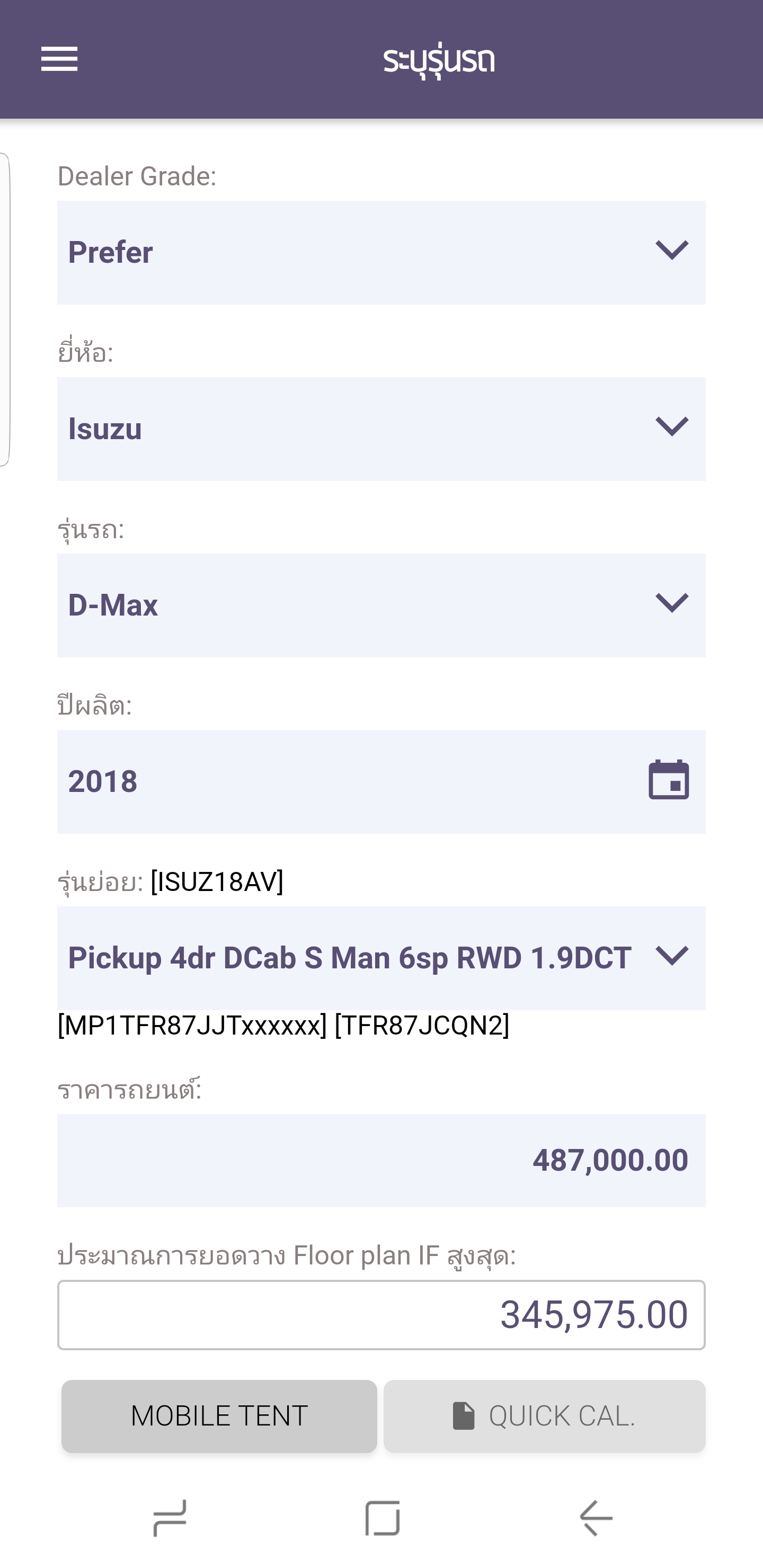Expand the D-Max model chevron arrow
763x1568 pixels.
tap(672, 603)
